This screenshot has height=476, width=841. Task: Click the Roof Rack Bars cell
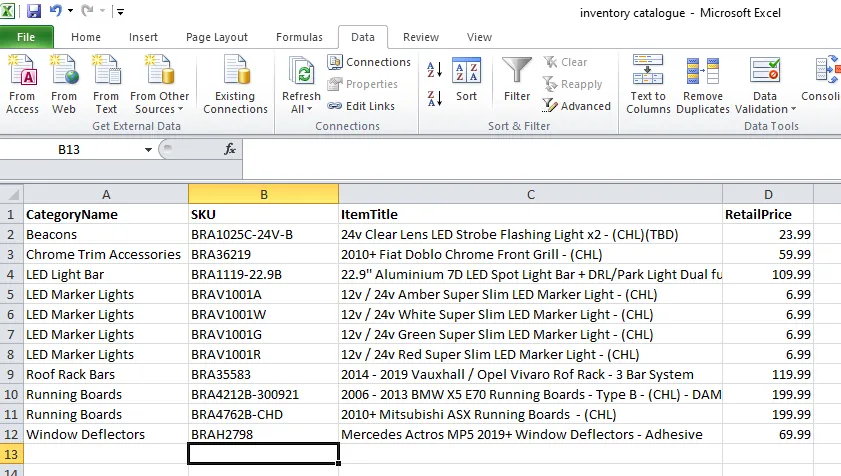pyautogui.click(x=106, y=375)
